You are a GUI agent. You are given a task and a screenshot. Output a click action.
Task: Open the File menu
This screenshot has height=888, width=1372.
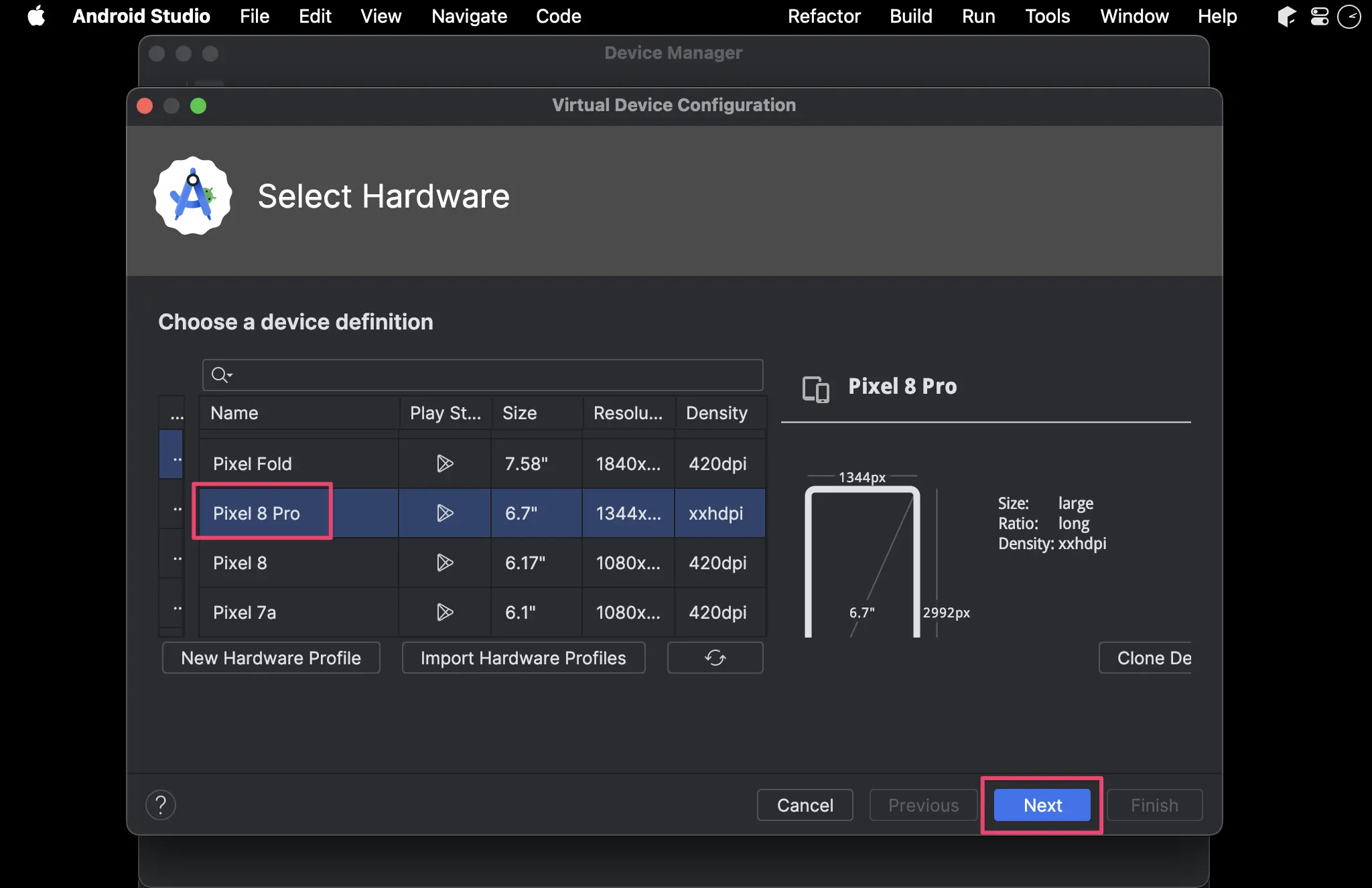click(x=255, y=16)
